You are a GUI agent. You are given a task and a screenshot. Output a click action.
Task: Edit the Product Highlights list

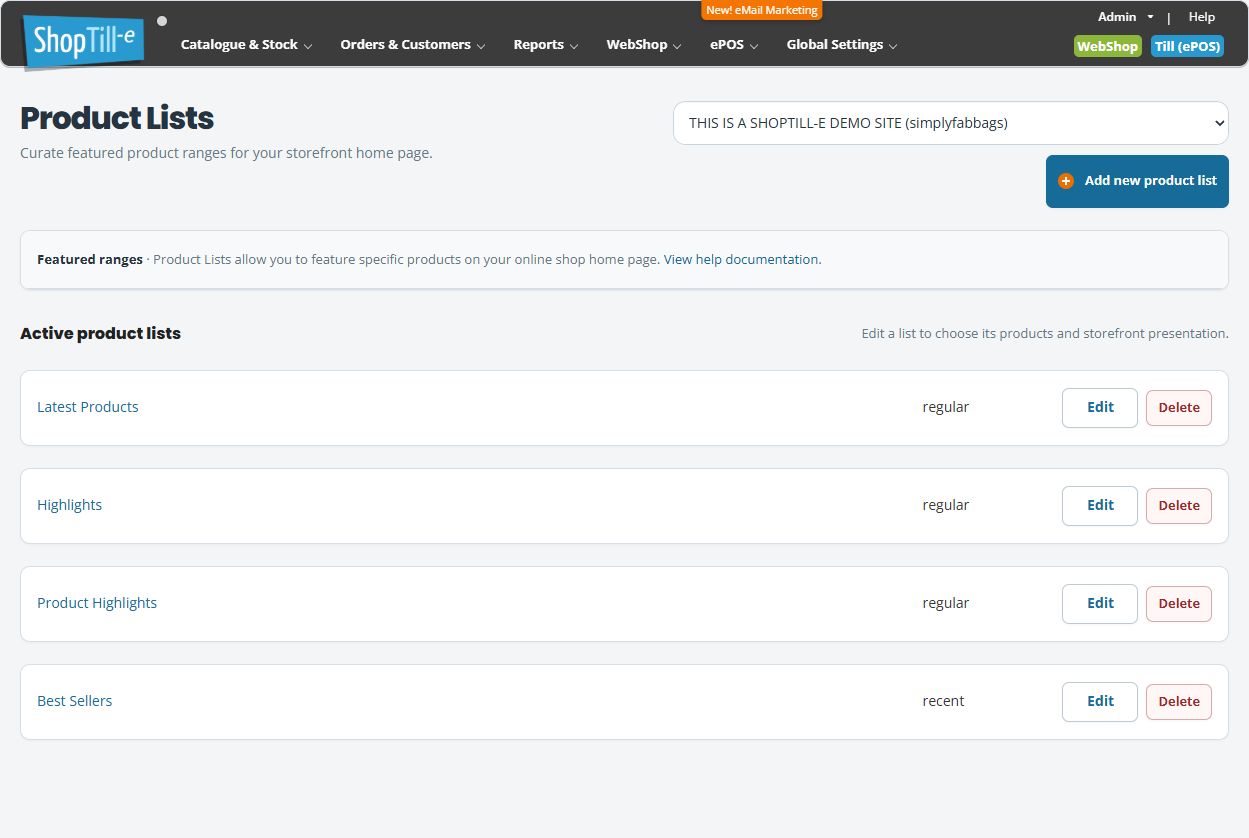[1100, 603]
